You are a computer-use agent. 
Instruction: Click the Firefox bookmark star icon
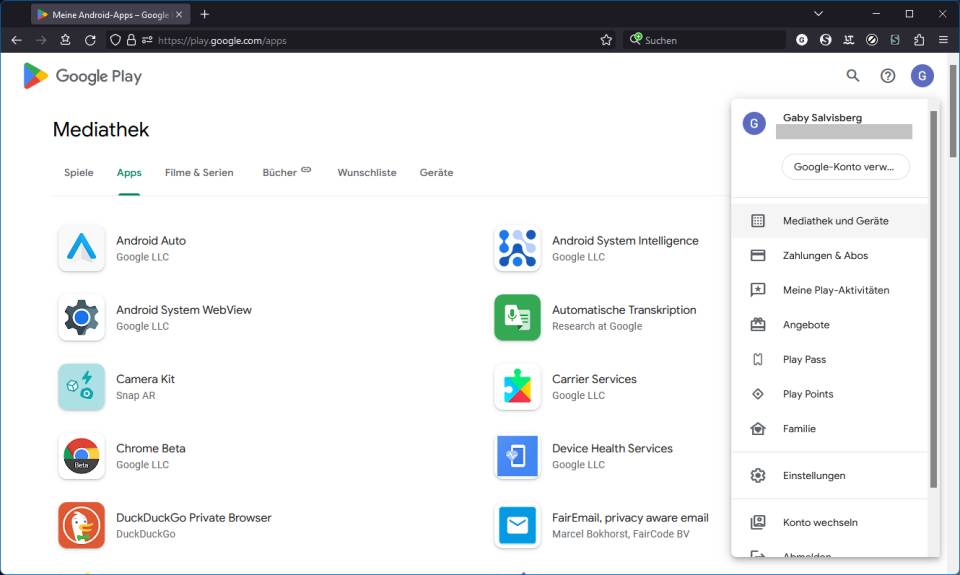(606, 40)
